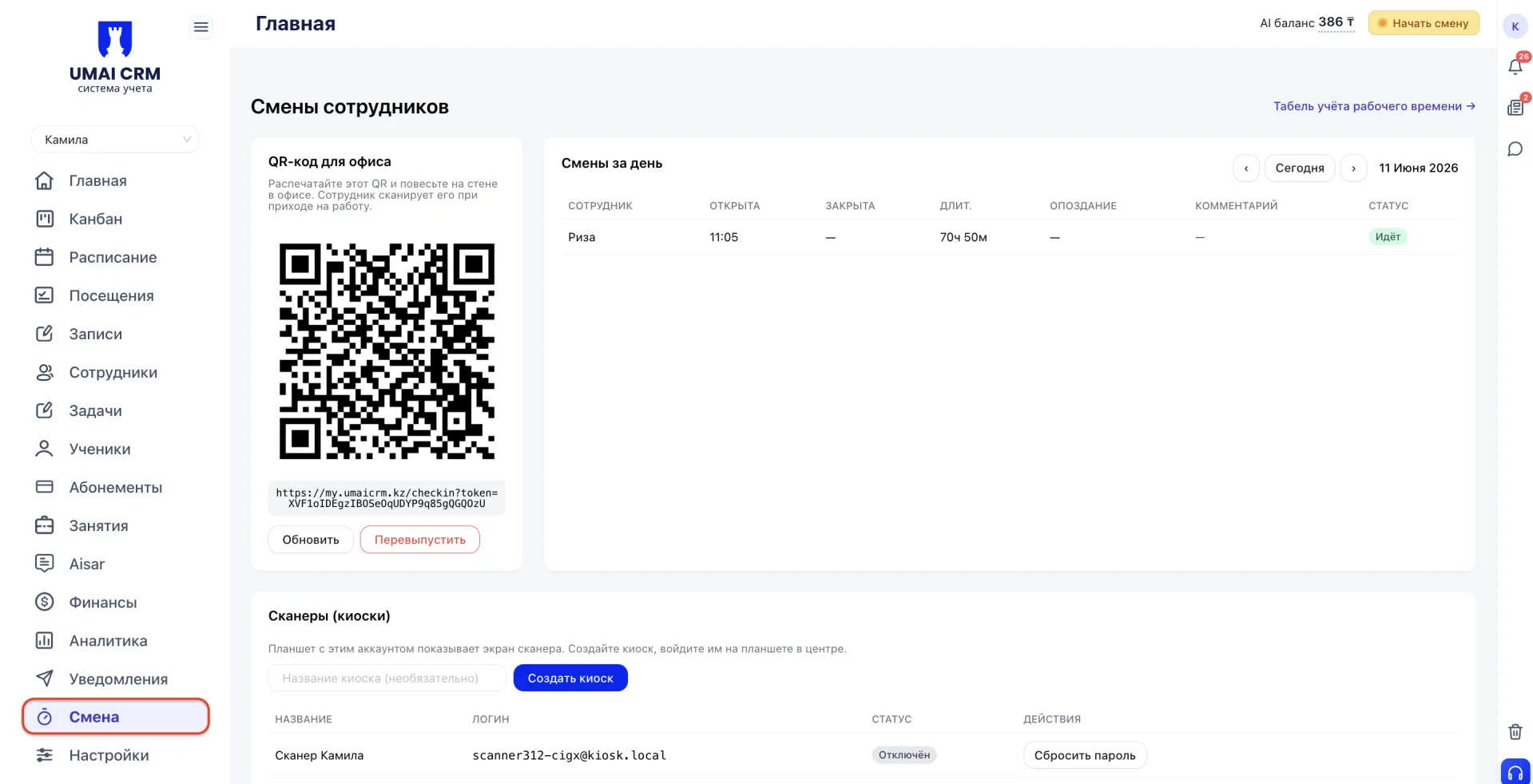Click the timer icon beside Смена
The height and width of the screenshot is (784, 1533).
coord(45,717)
